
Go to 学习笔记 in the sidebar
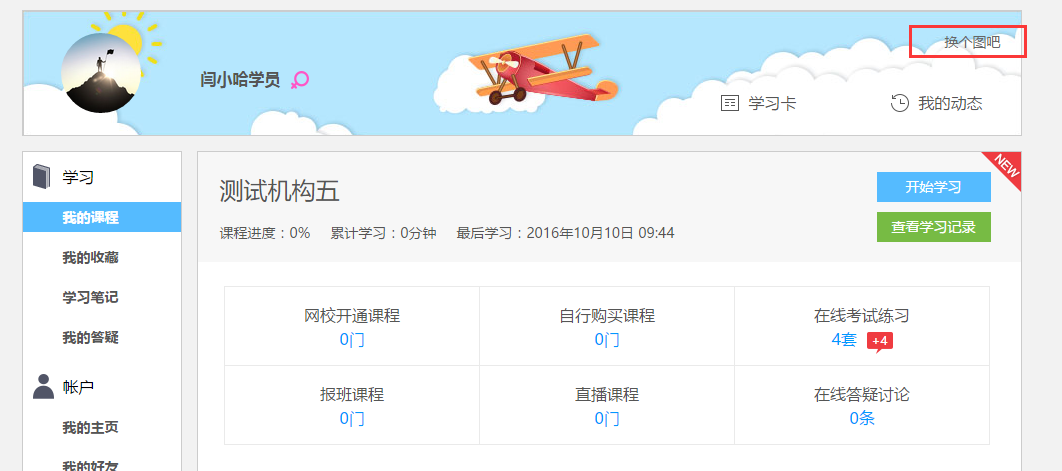(90, 298)
